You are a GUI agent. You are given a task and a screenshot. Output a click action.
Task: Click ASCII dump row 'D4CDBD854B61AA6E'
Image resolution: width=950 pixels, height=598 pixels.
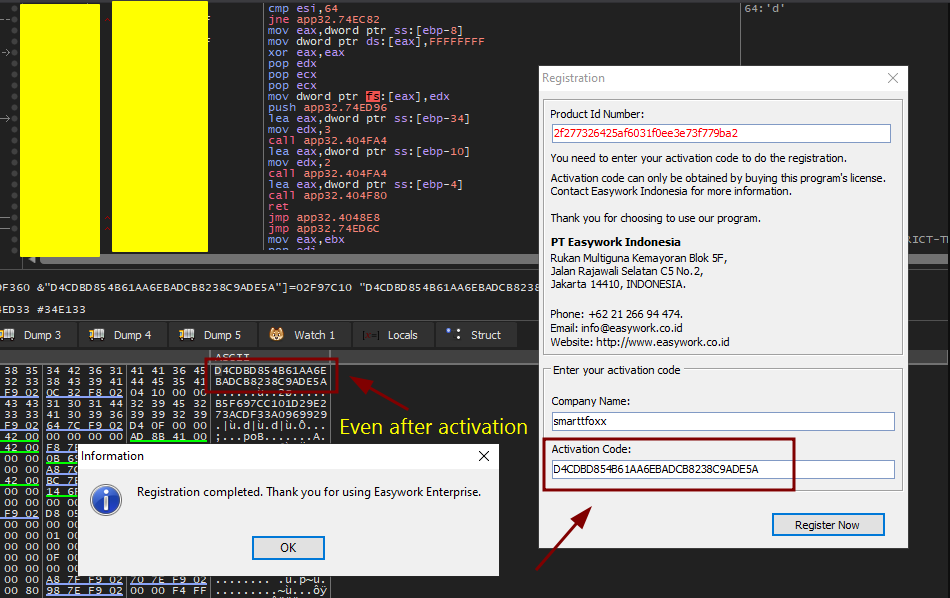click(270, 370)
